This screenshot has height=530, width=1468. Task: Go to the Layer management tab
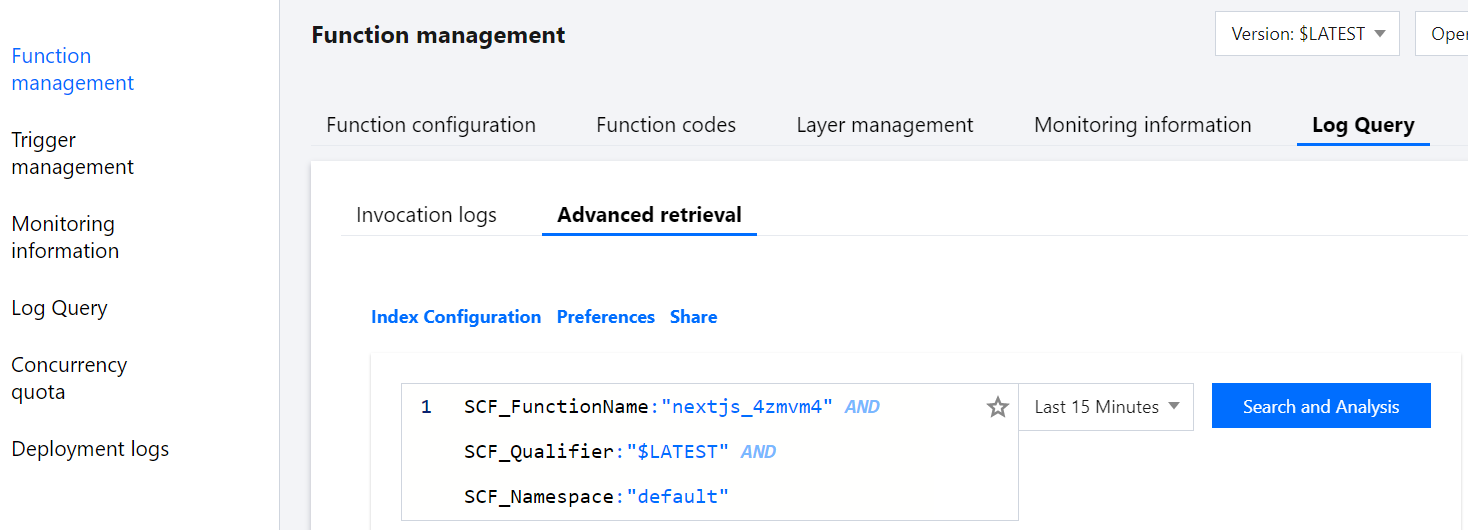[885, 125]
